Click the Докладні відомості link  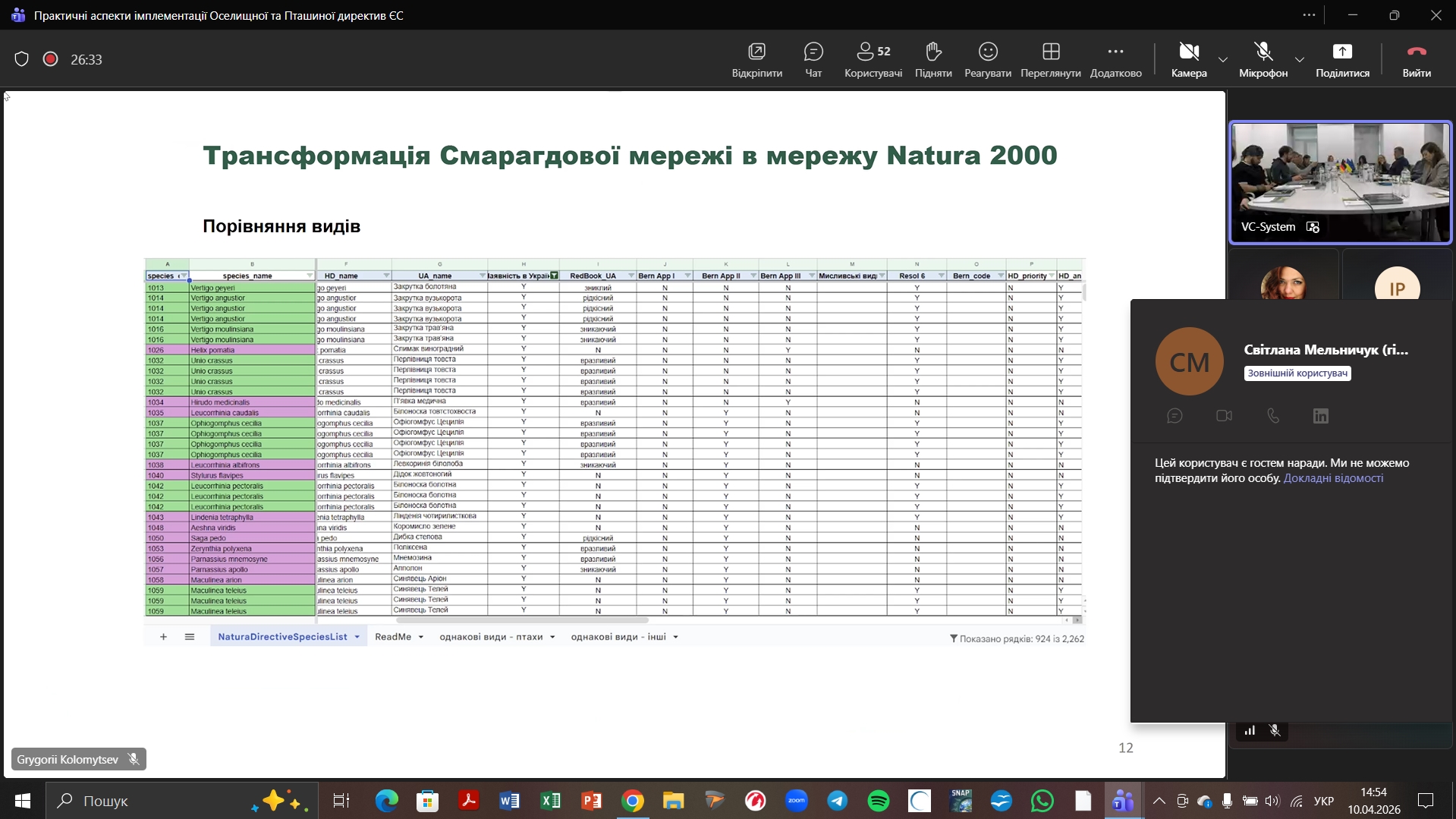pyautogui.click(x=1332, y=478)
